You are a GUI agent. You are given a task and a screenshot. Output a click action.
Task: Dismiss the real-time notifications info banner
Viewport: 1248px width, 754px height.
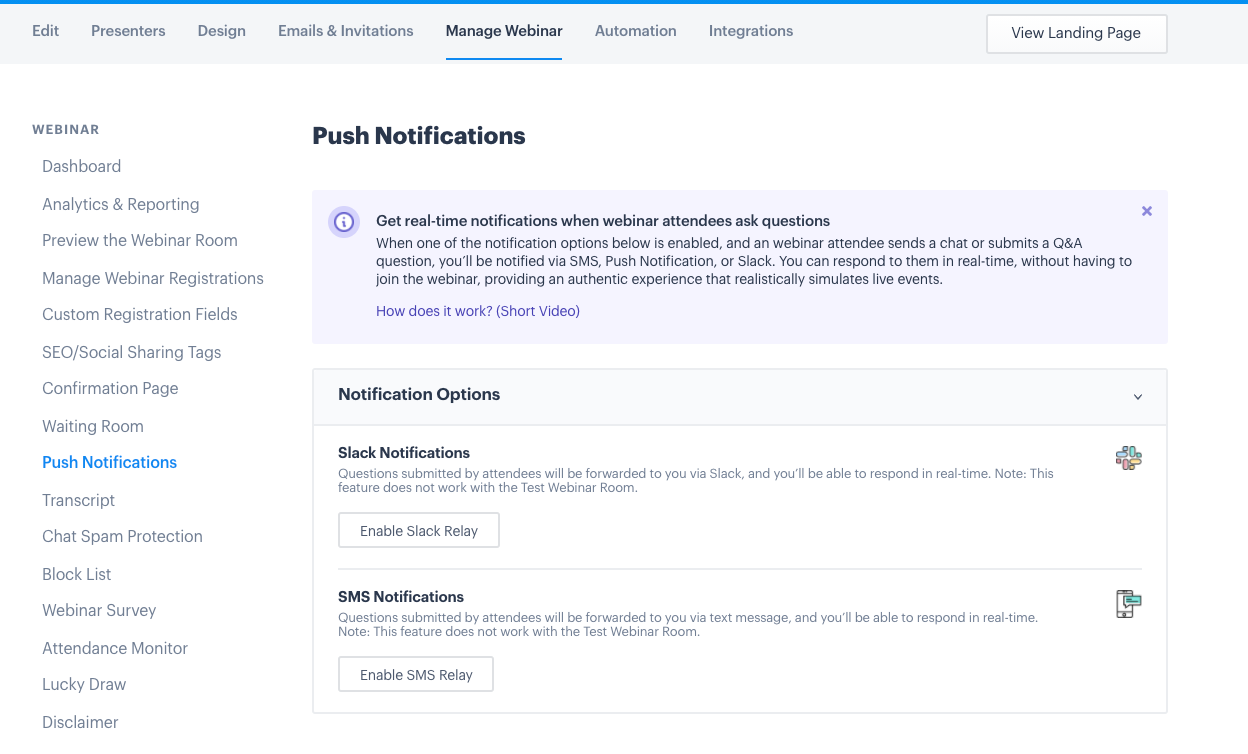pos(1147,211)
